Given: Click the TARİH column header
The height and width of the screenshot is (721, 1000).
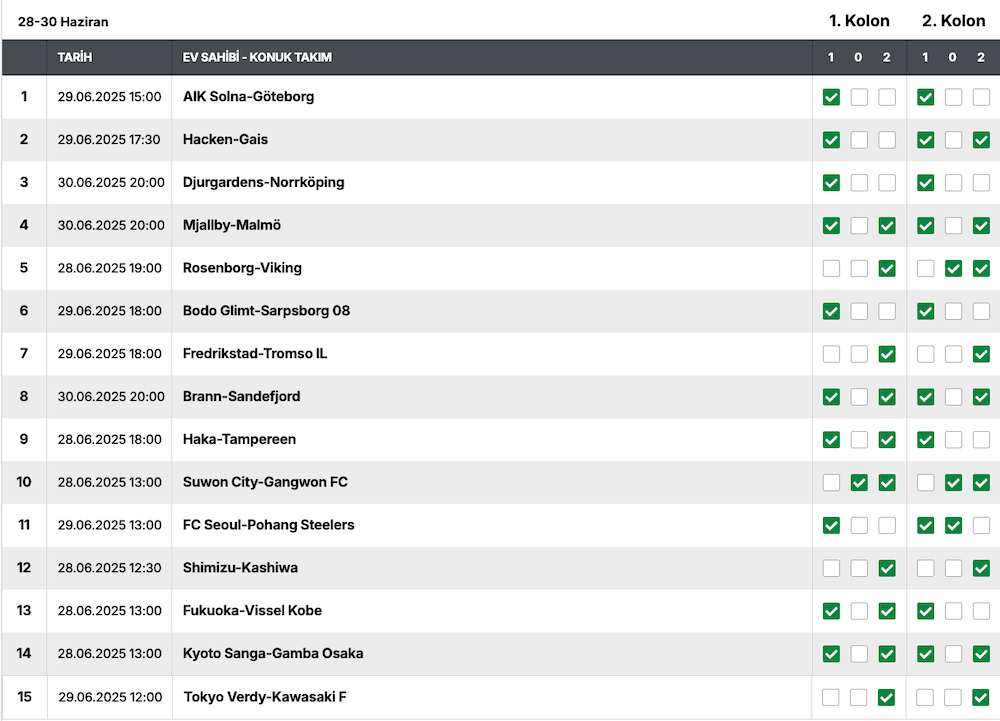Looking at the screenshot, I should (75, 57).
